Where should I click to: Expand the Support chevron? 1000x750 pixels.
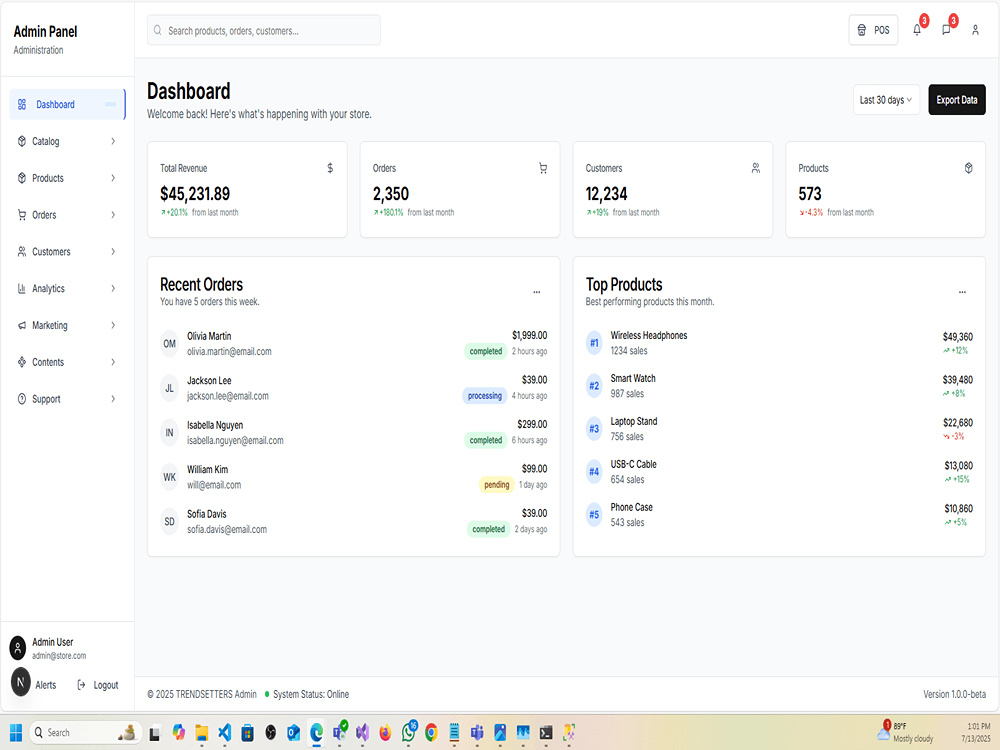point(113,399)
